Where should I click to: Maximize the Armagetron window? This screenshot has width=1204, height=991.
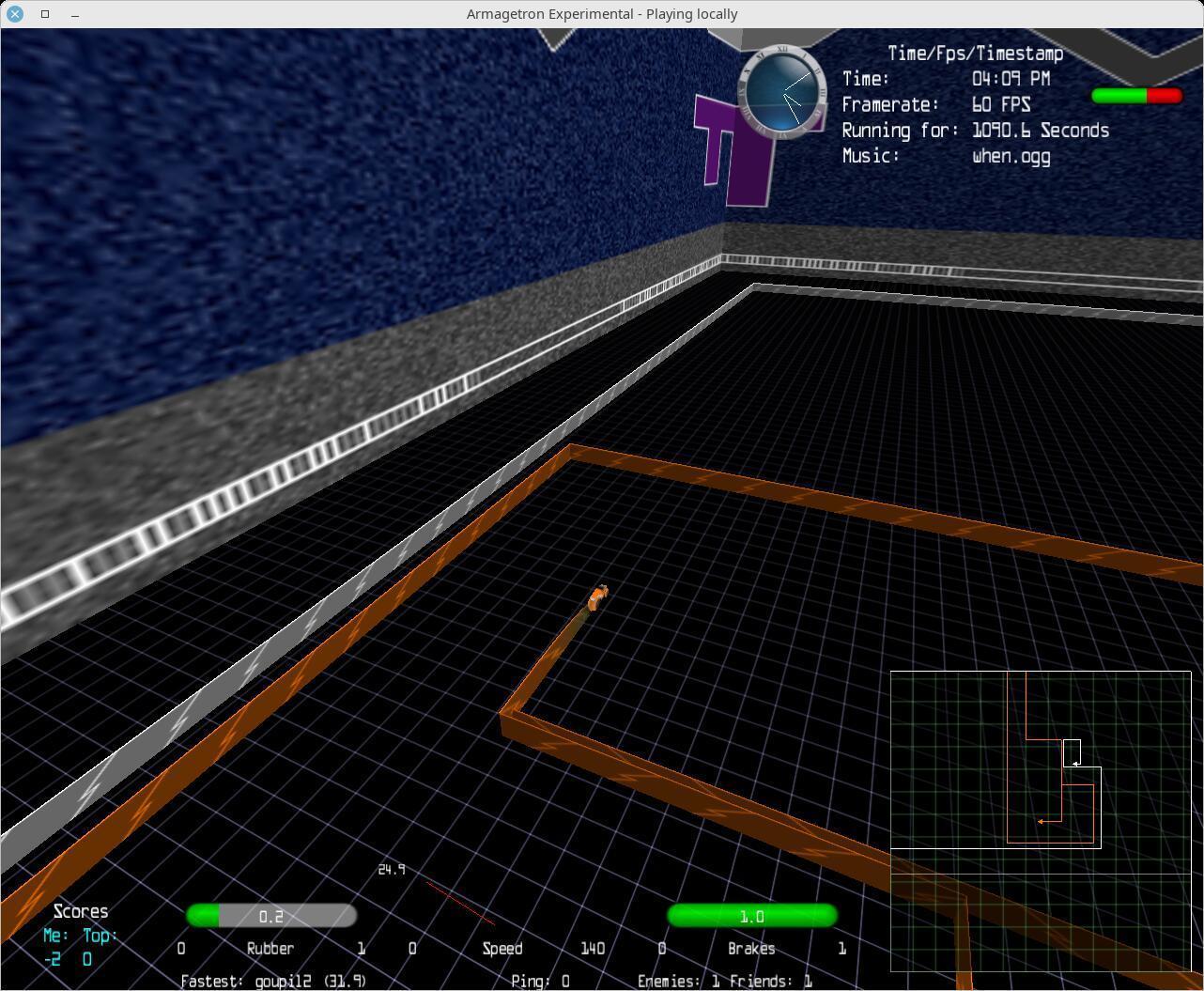click(x=45, y=14)
